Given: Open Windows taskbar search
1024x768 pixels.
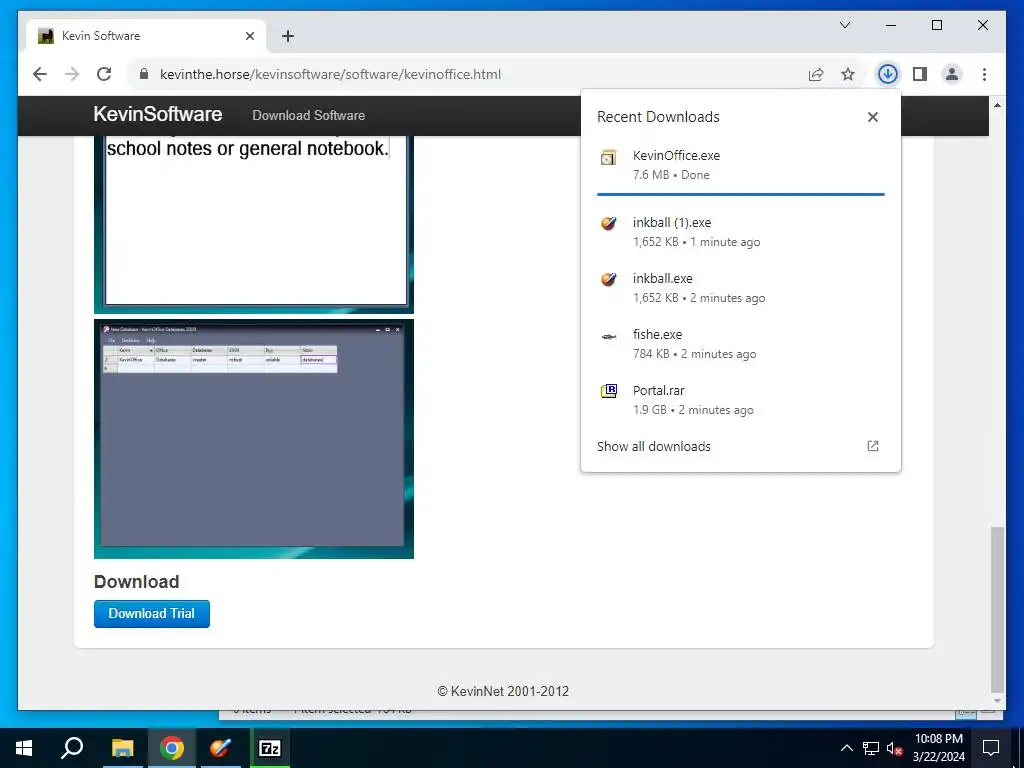Looking at the screenshot, I should click(72, 748).
